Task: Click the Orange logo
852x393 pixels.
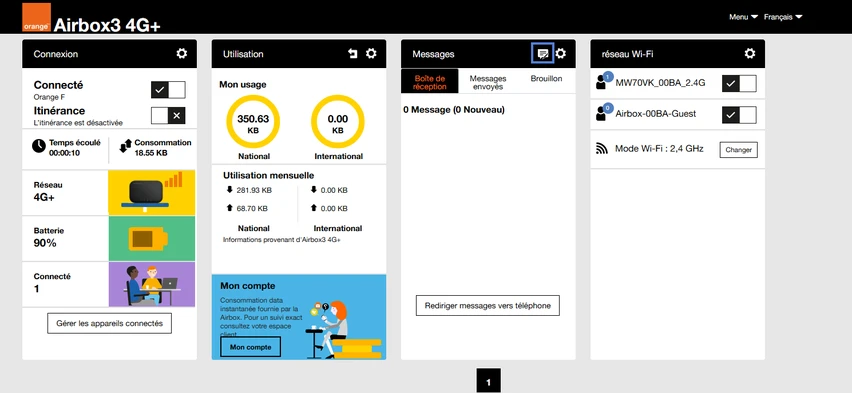Action: tap(36, 17)
